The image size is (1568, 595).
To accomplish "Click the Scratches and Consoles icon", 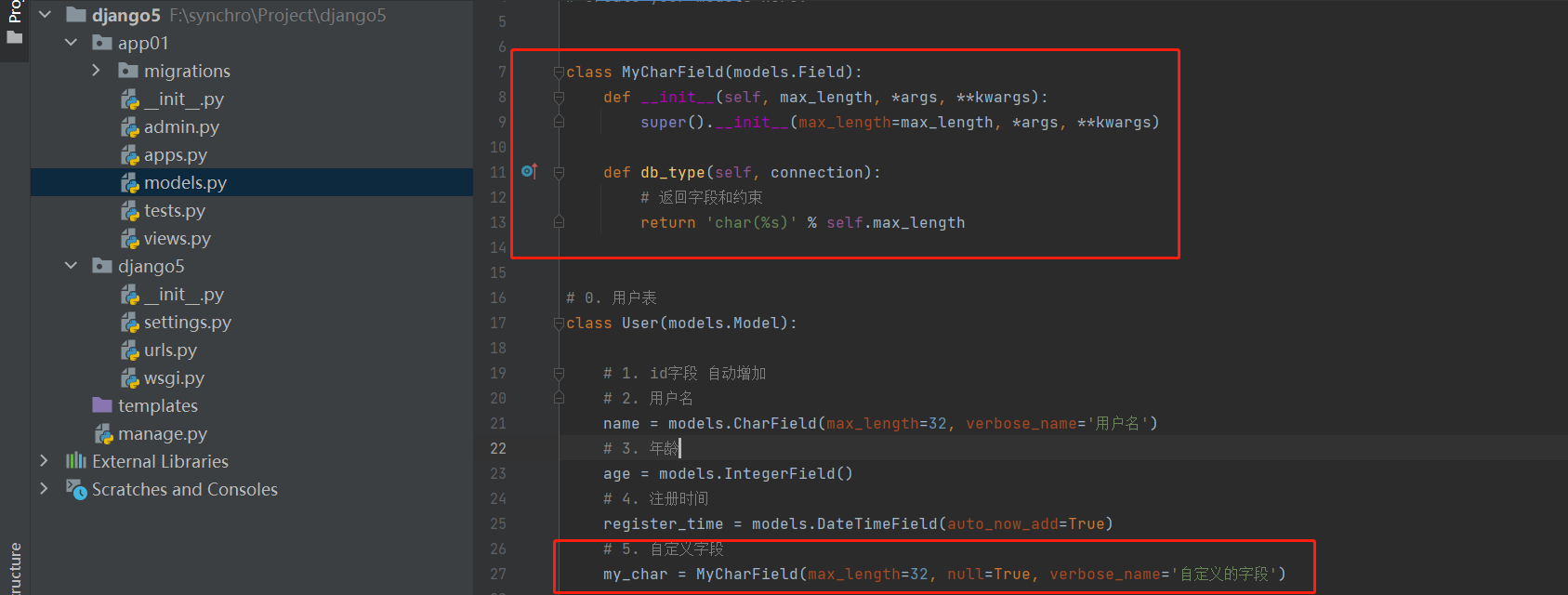I will (x=76, y=489).
